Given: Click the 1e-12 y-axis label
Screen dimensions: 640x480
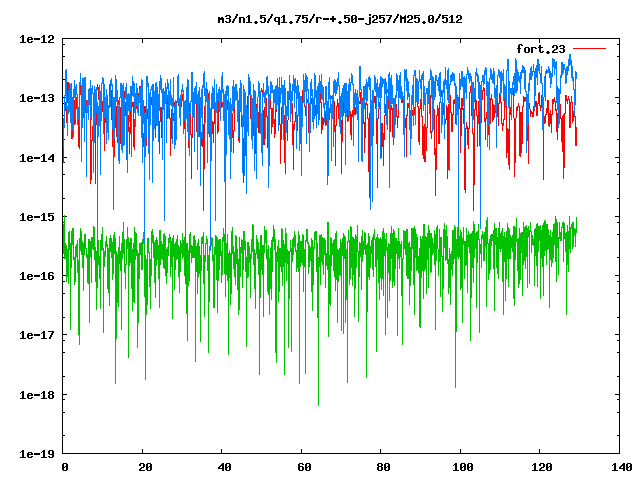Looking at the screenshot, I should (x=37, y=39).
